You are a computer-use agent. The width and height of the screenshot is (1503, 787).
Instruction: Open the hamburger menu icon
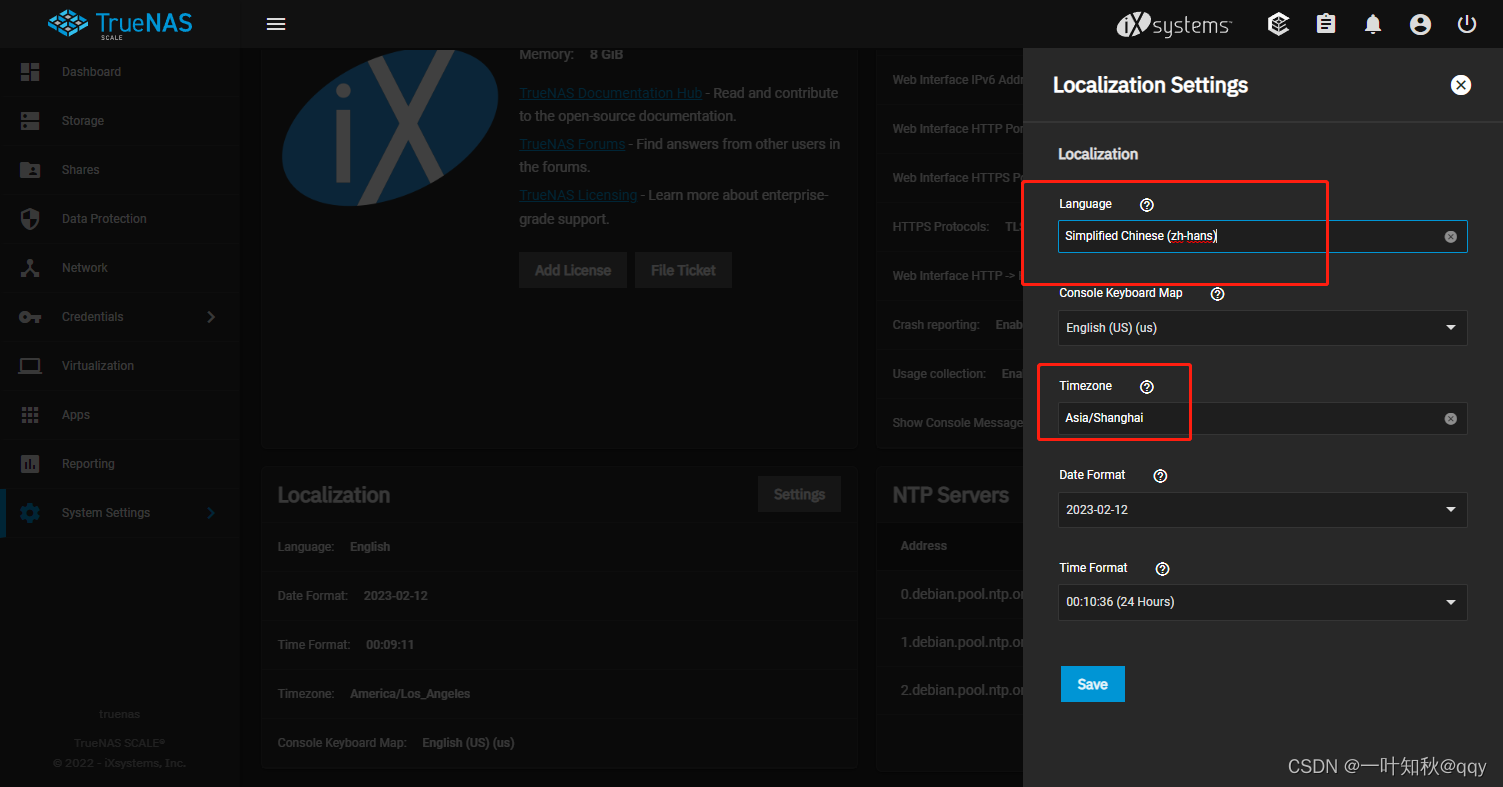pyautogui.click(x=276, y=24)
